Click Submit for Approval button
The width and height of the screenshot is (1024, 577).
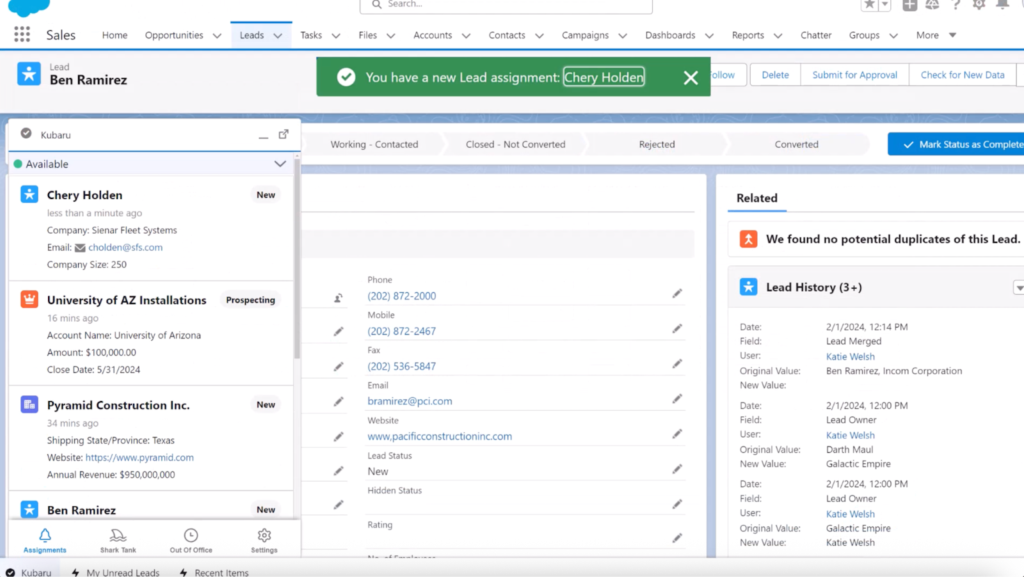(854, 75)
